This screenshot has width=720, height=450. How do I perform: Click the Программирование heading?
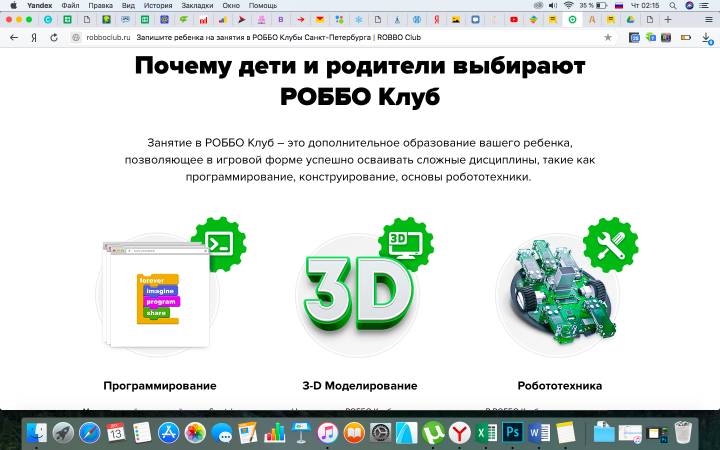(x=160, y=386)
